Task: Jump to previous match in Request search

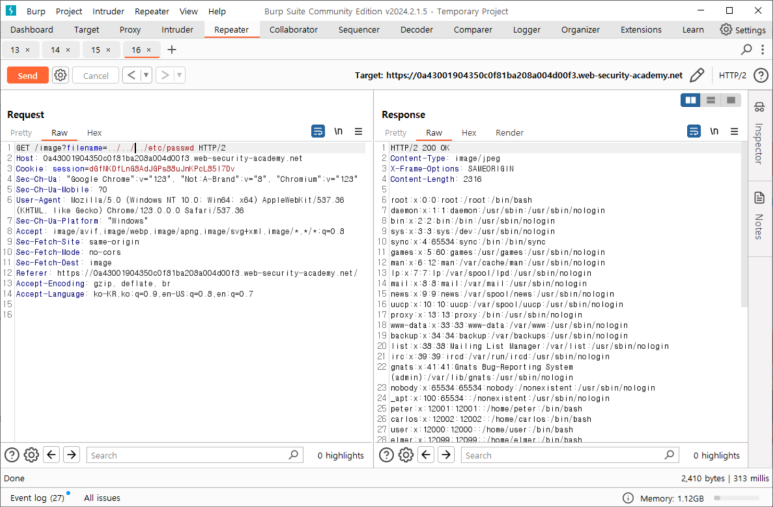Action: tap(51, 454)
